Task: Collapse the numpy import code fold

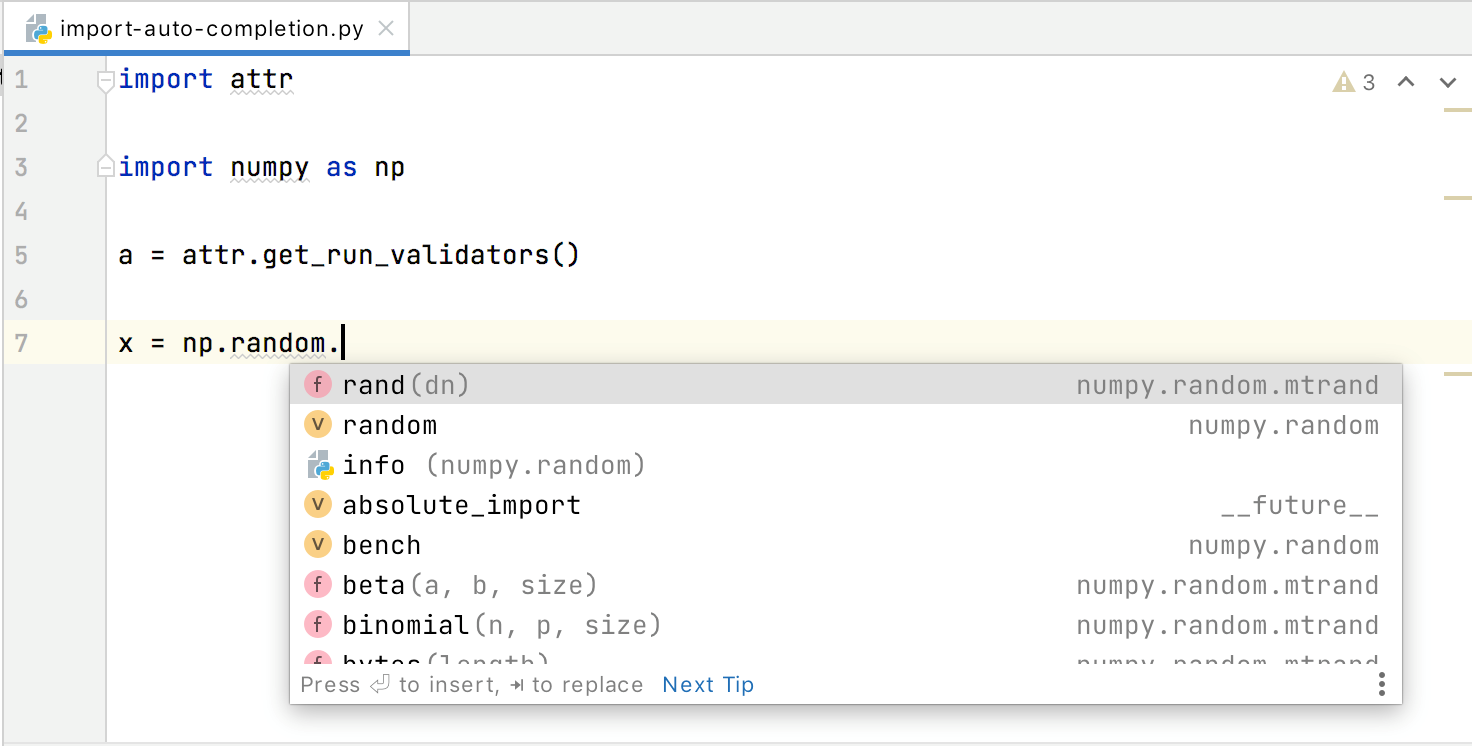Action: (104, 167)
